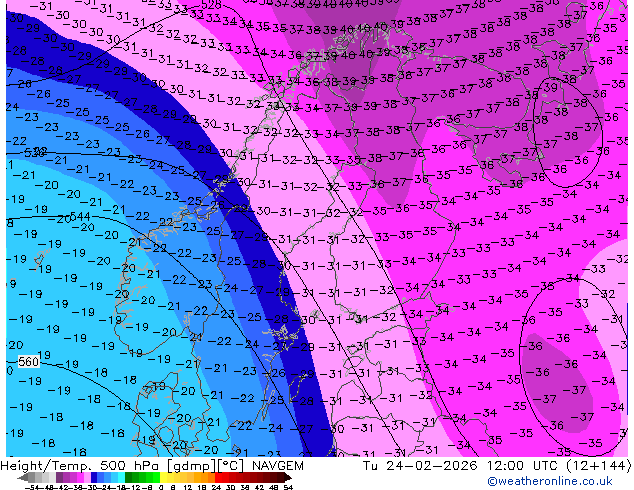Click the 560 height contour label
Viewport: 634px width, 490px height.
pos(28,361)
